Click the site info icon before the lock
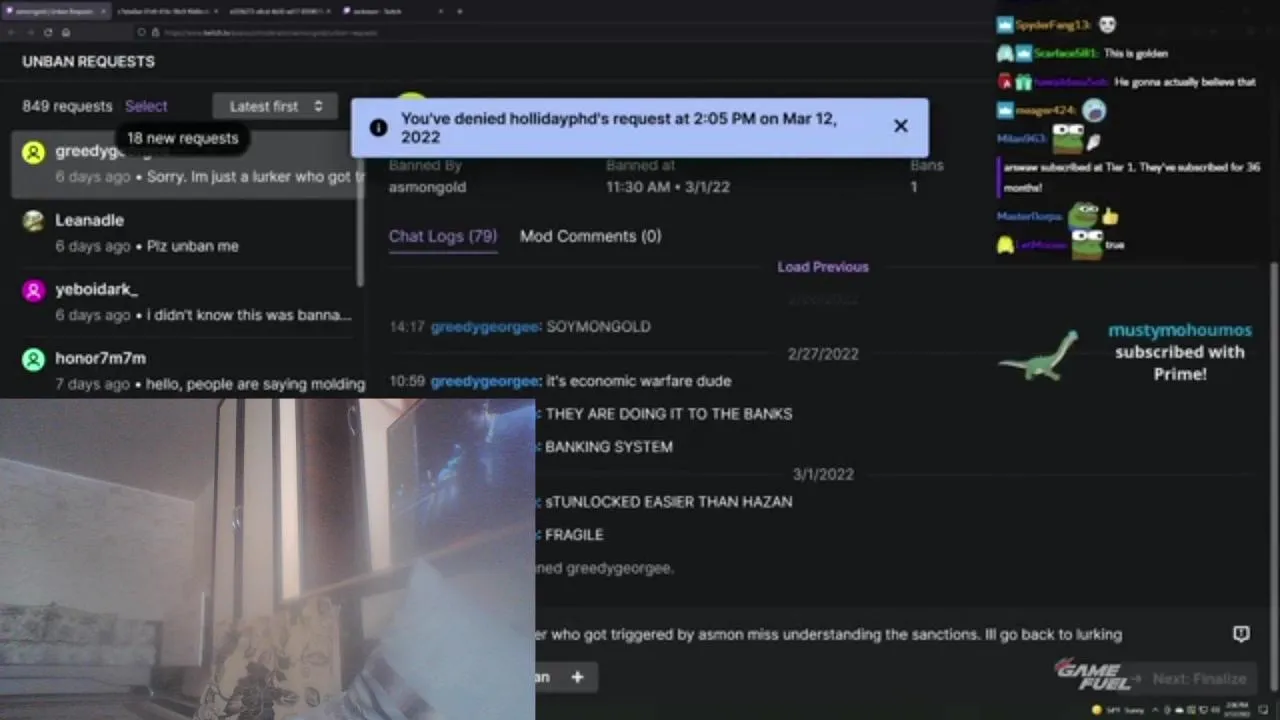 141,32
